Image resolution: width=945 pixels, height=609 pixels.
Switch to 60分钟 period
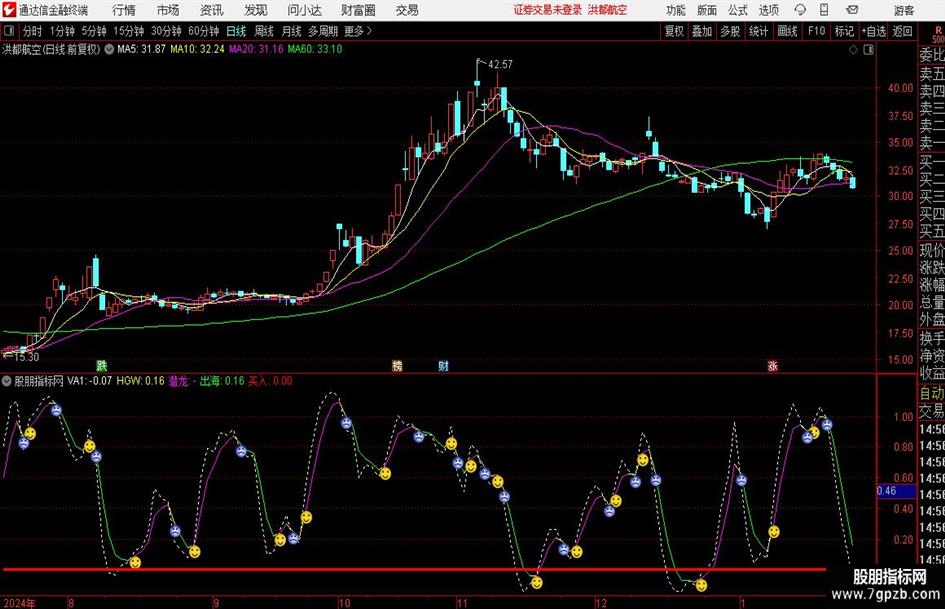204,31
